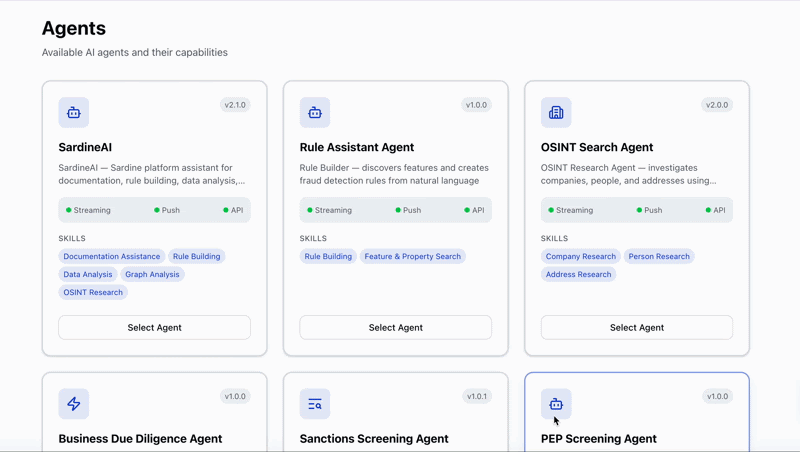This screenshot has height=452, width=800.
Task: Open the PEP Screening Agent card title
Action: (x=599, y=439)
